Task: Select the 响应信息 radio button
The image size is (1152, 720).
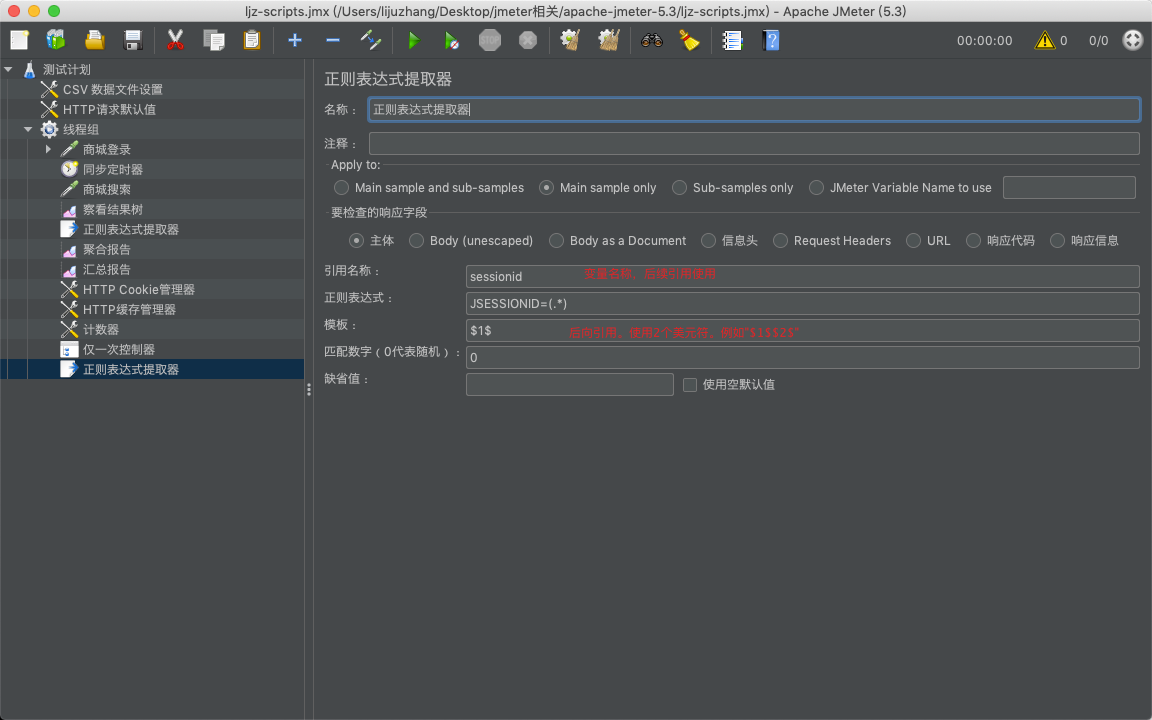Action: [x=1057, y=240]
